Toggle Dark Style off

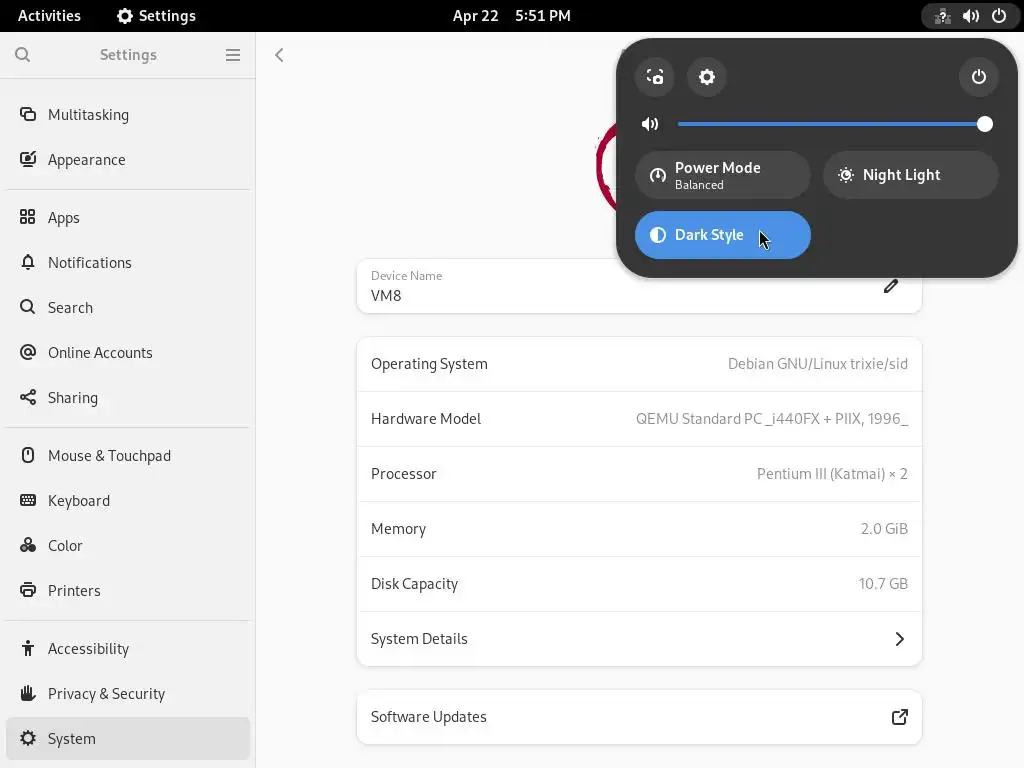tap(722, 235)
